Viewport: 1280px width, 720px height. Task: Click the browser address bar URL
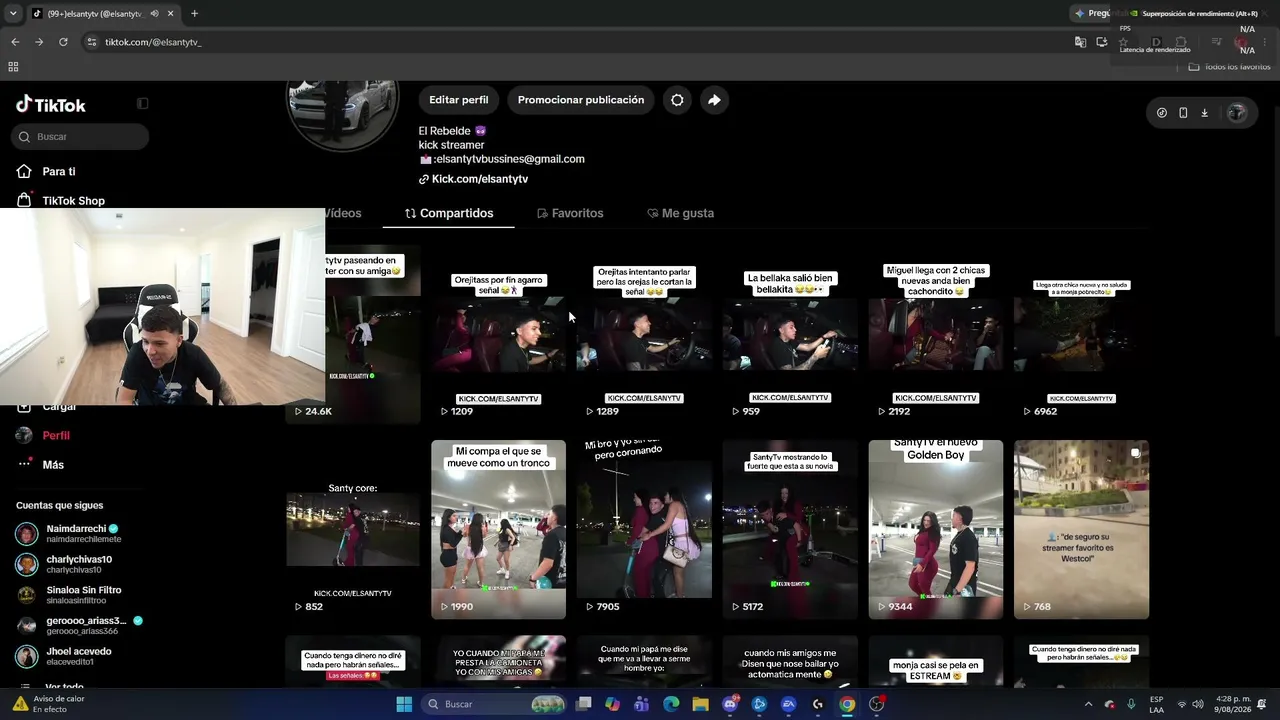click(153, 42)
